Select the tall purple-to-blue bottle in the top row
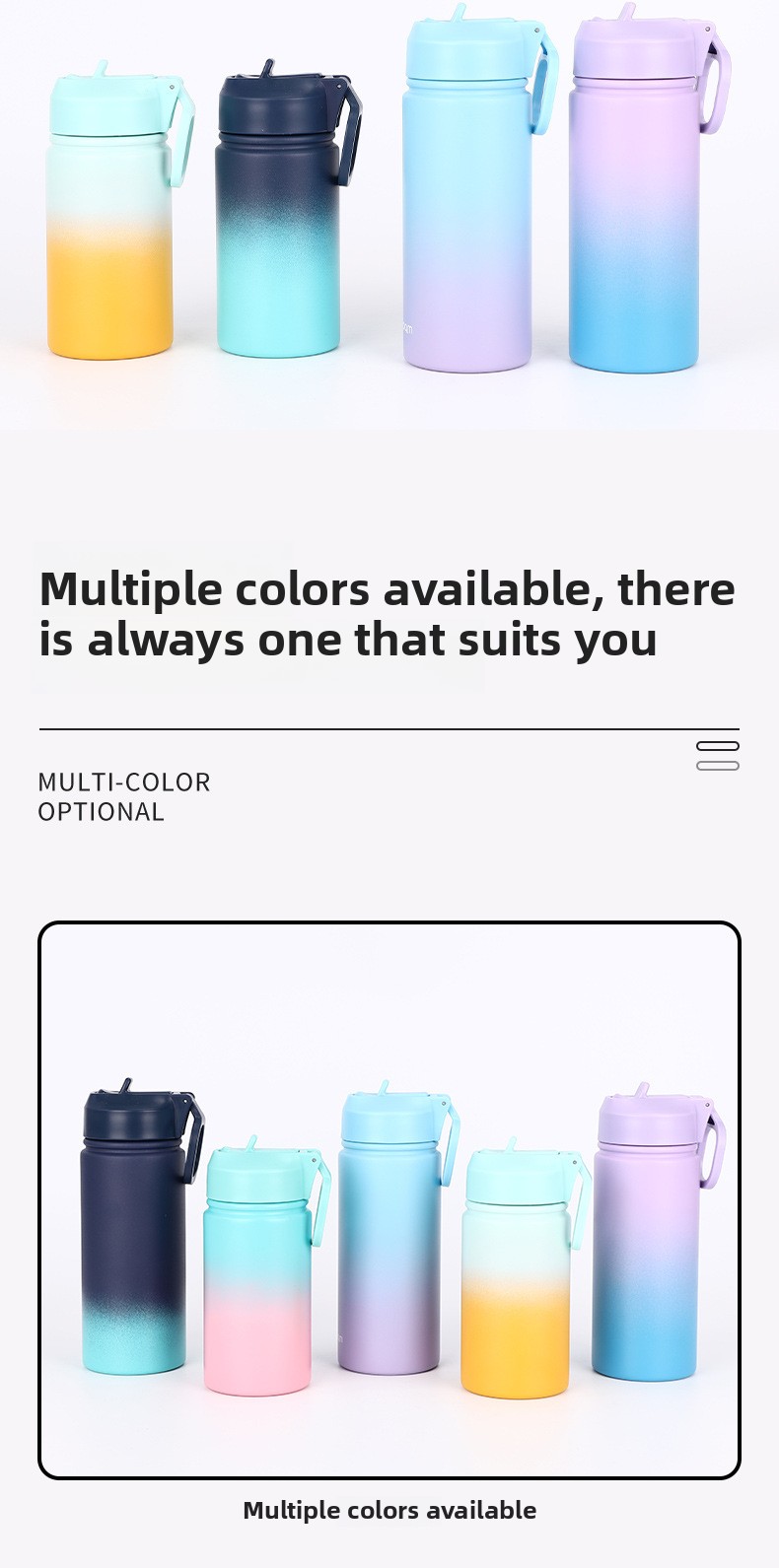The image size is (779, 1568). coord(646,190)
